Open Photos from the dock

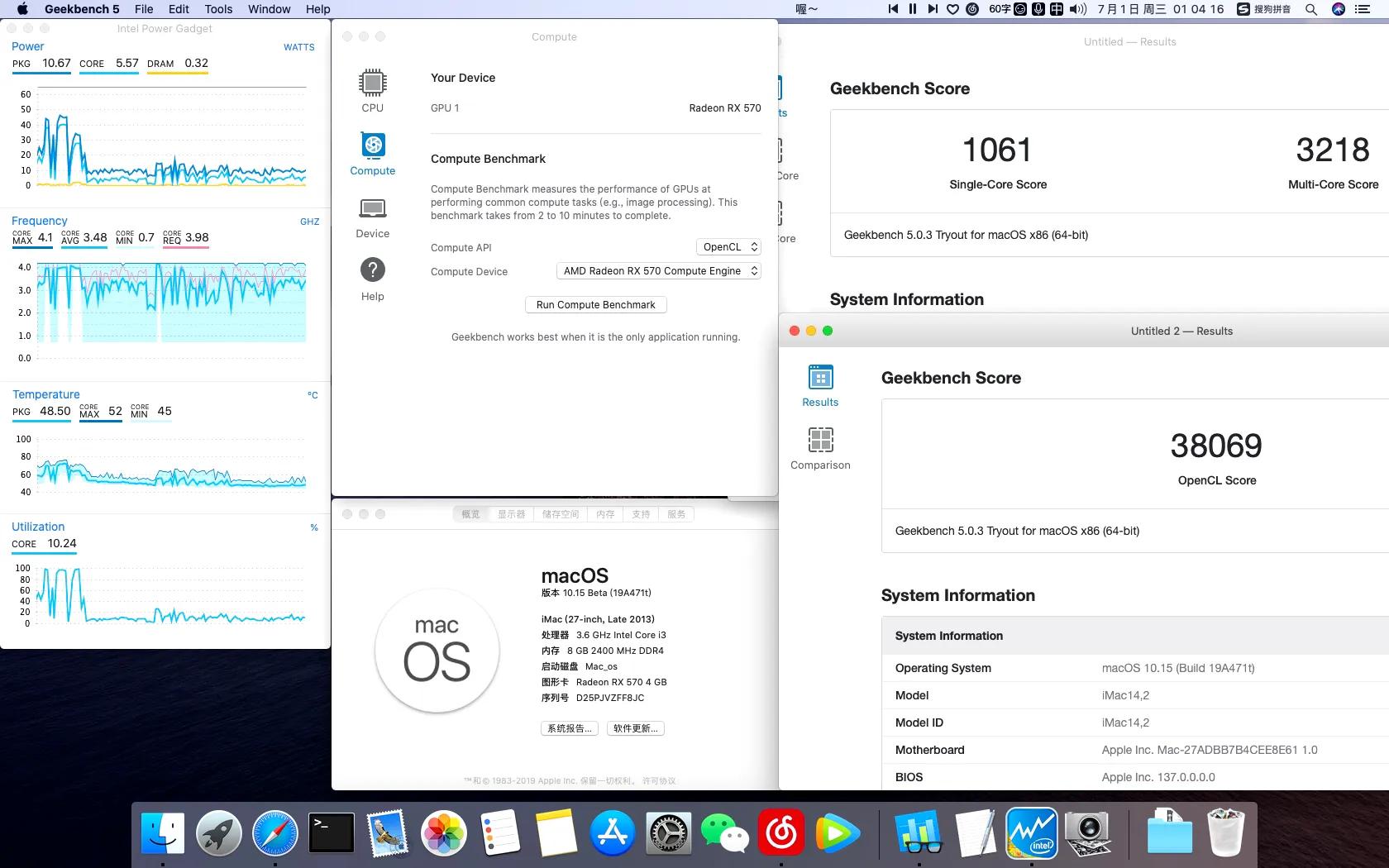click(444, 832)
